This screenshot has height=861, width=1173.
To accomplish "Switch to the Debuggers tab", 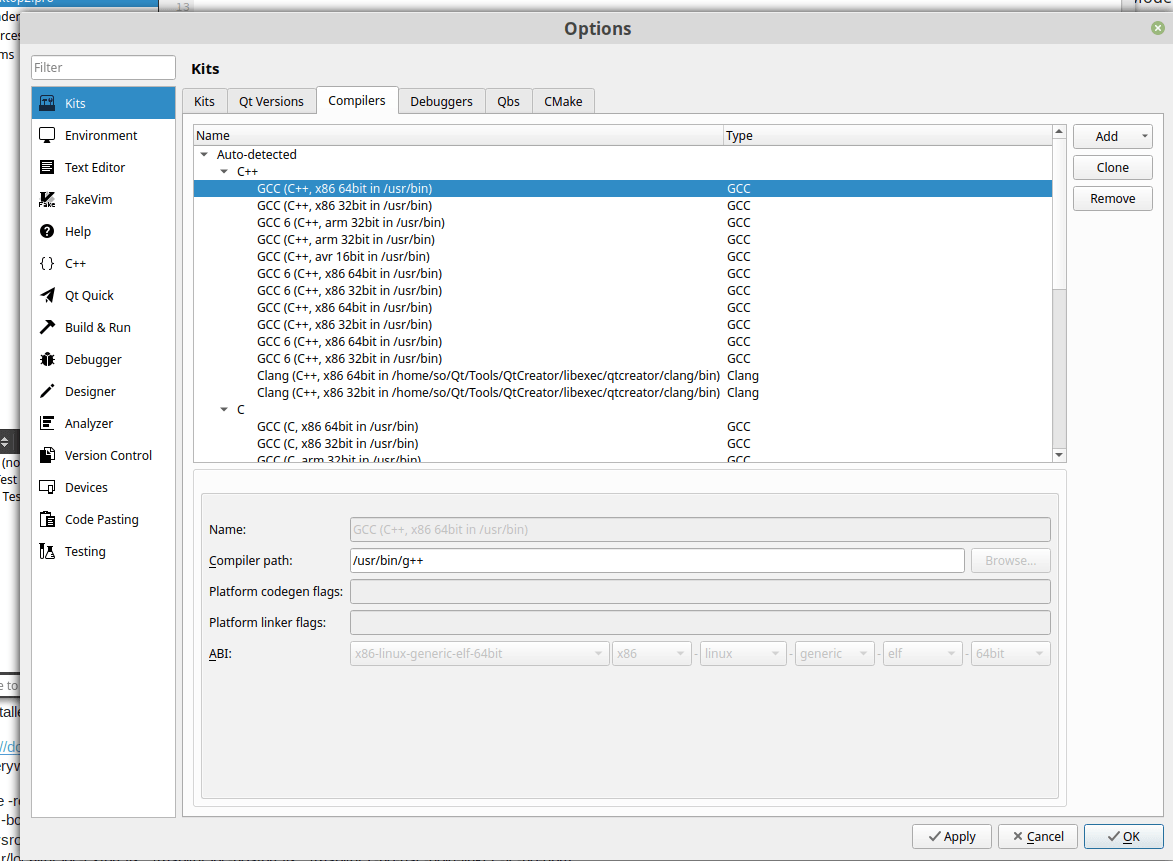I will point(441,102).
